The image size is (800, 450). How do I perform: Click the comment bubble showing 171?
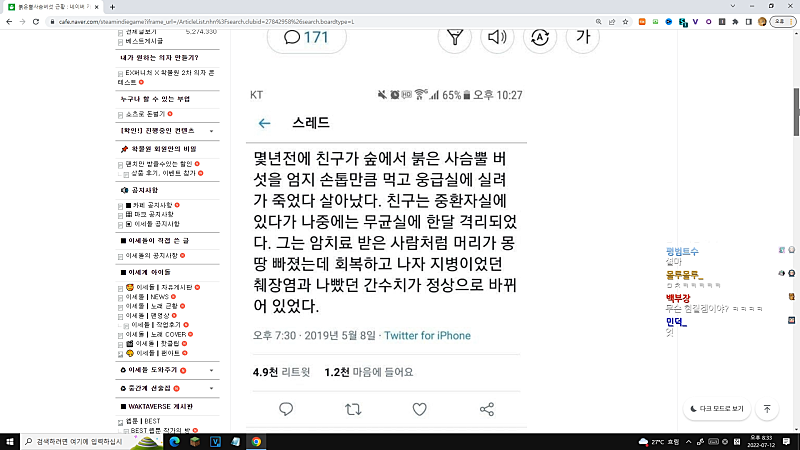click(306, 38)
